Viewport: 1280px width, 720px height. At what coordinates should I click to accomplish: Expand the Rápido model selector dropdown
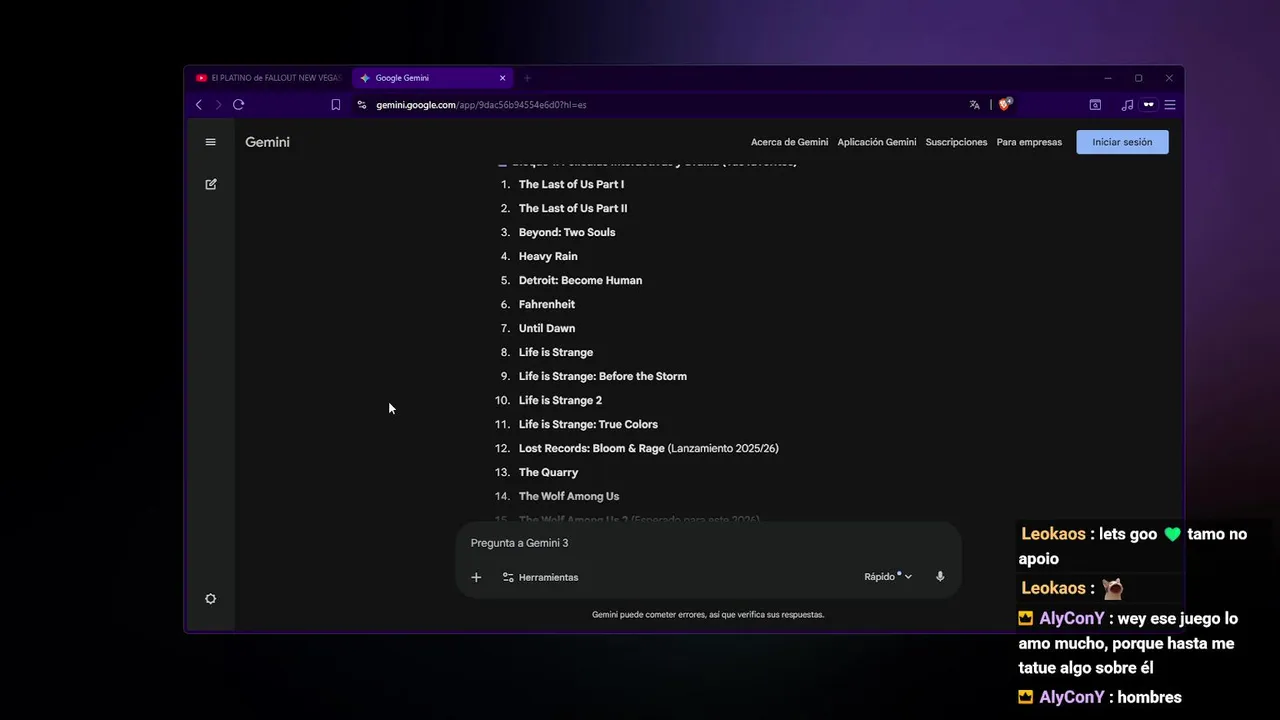[x=888, y=577]
